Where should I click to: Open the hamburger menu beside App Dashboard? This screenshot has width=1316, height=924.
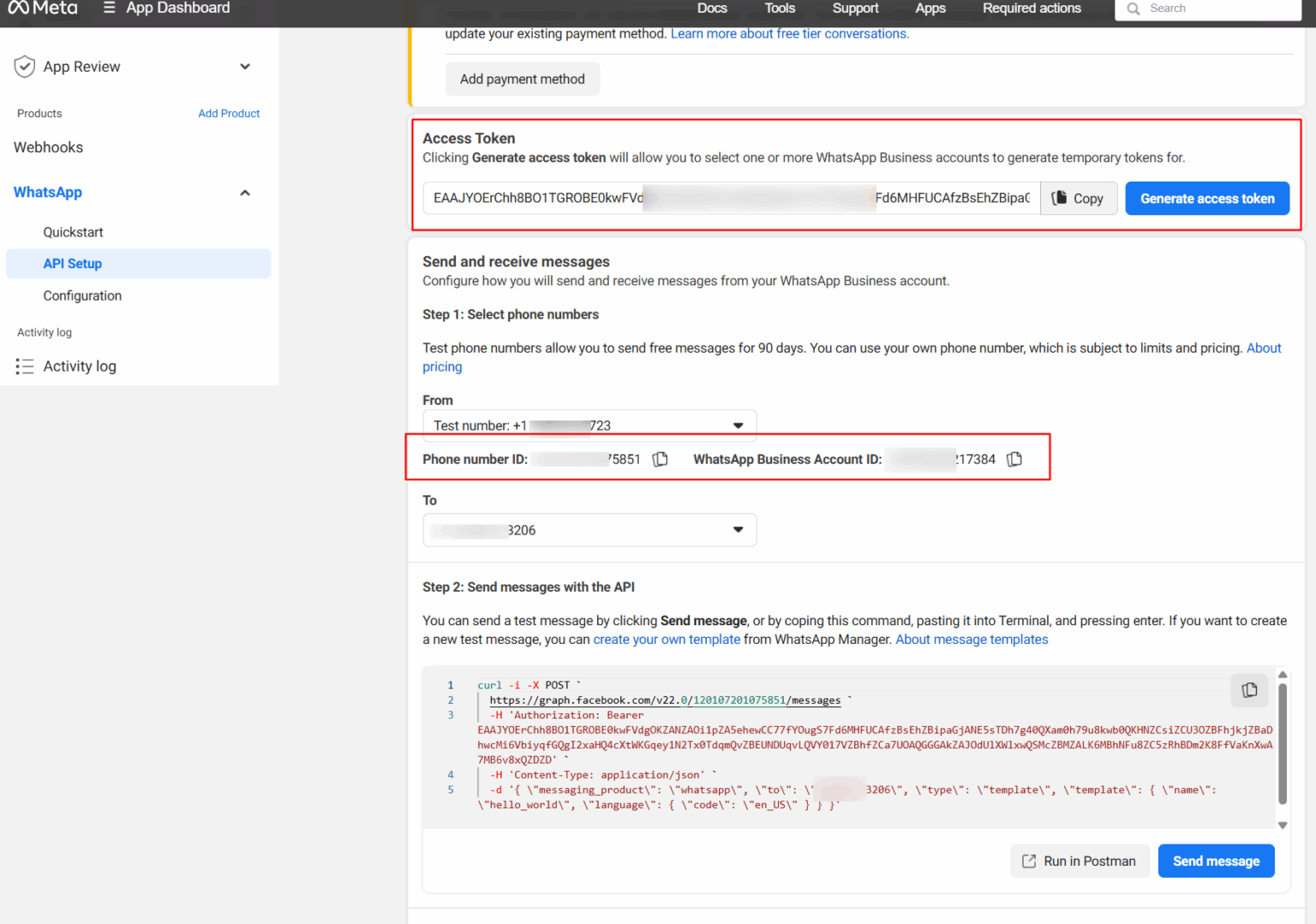tap(110, 8)
